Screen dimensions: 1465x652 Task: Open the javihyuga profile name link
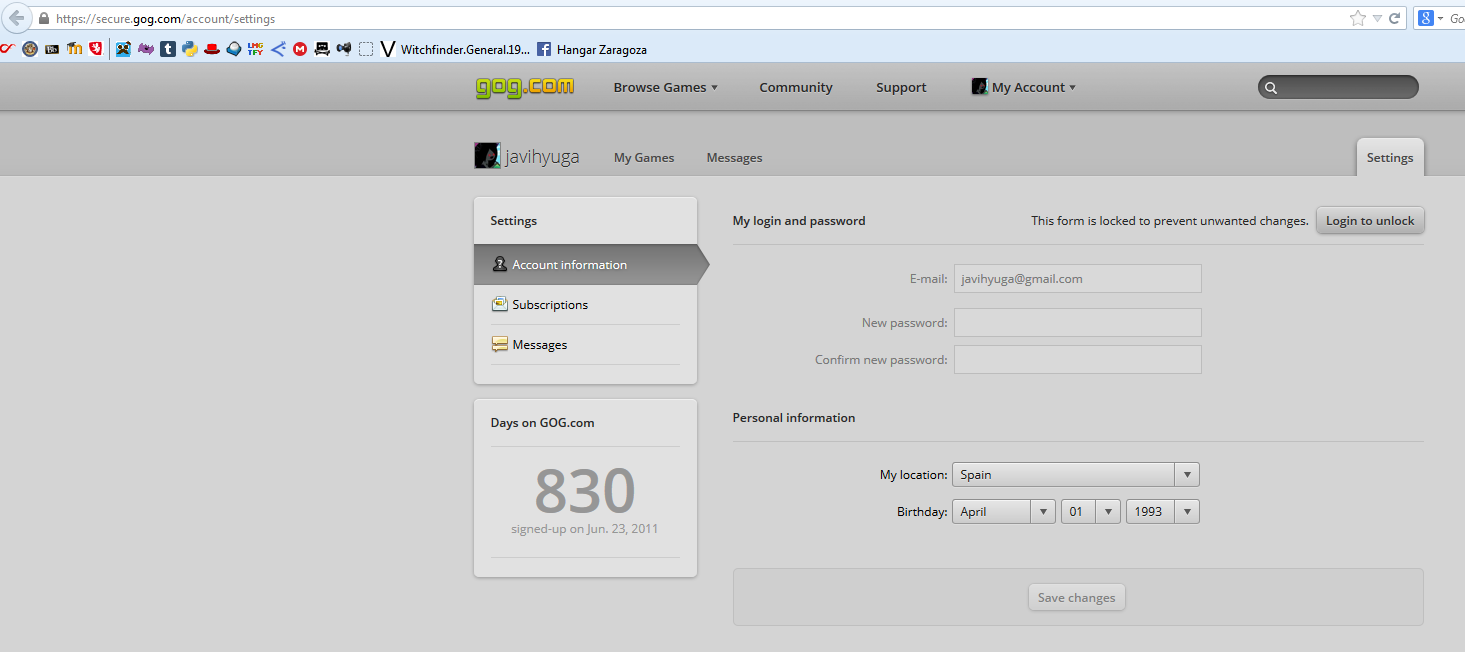coord(542,157)
